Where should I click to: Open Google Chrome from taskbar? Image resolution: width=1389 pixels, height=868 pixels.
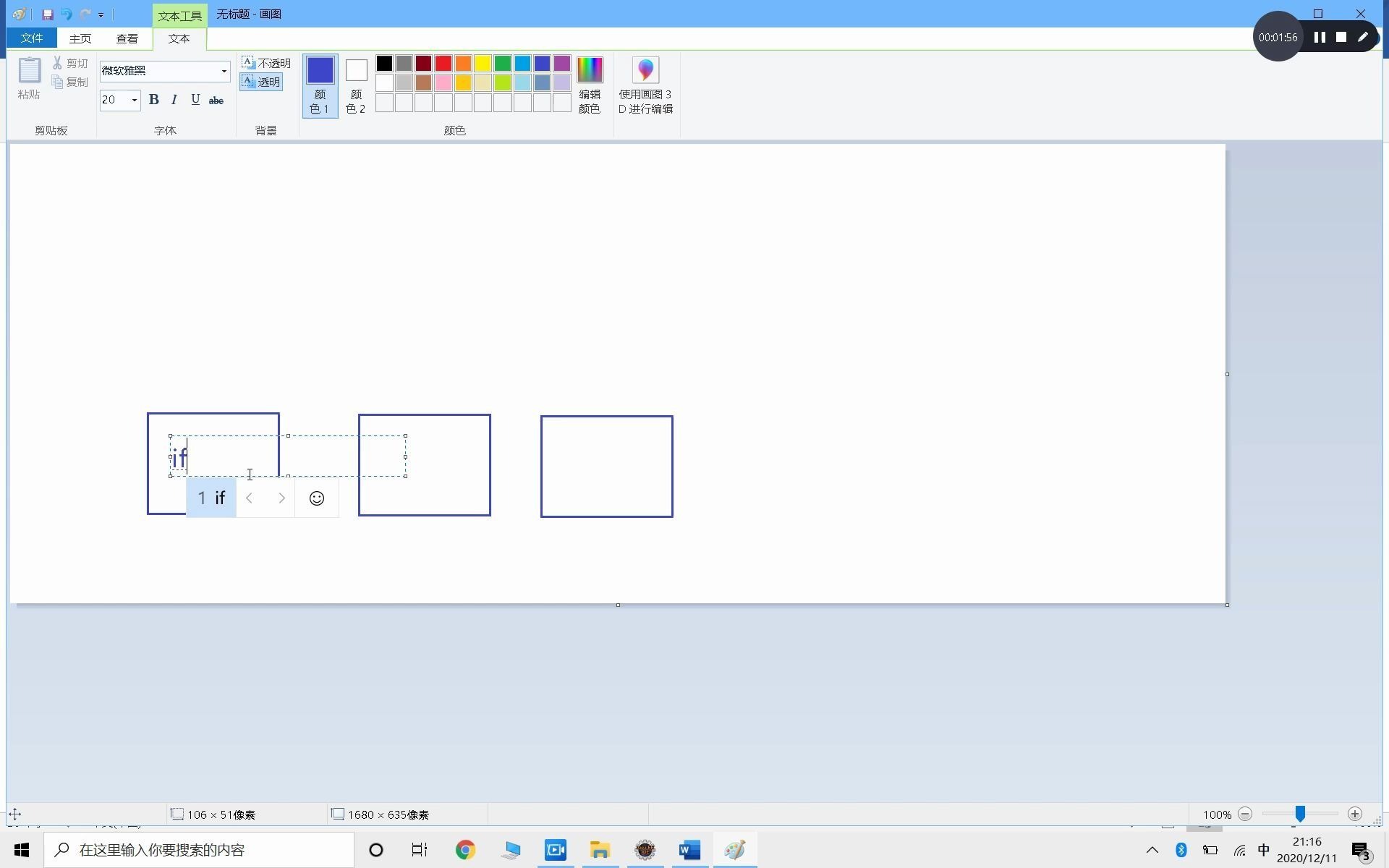[x=465, y=850]
